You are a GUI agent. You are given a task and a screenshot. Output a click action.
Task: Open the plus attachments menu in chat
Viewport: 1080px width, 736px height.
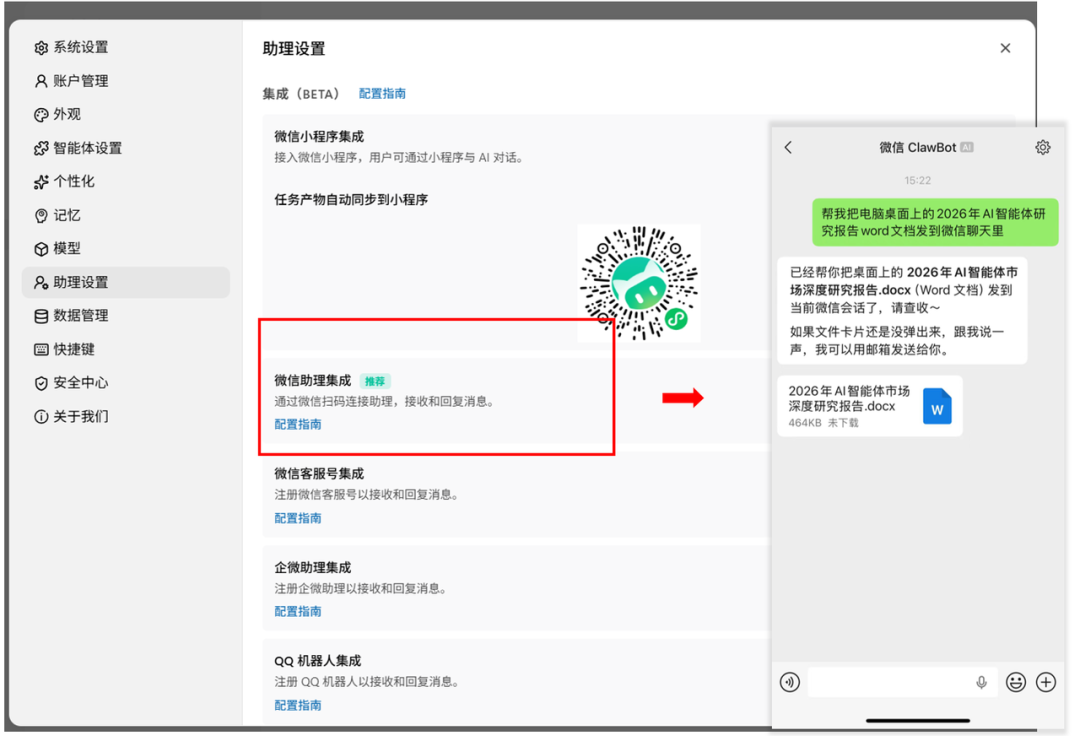coord(1046,682)
